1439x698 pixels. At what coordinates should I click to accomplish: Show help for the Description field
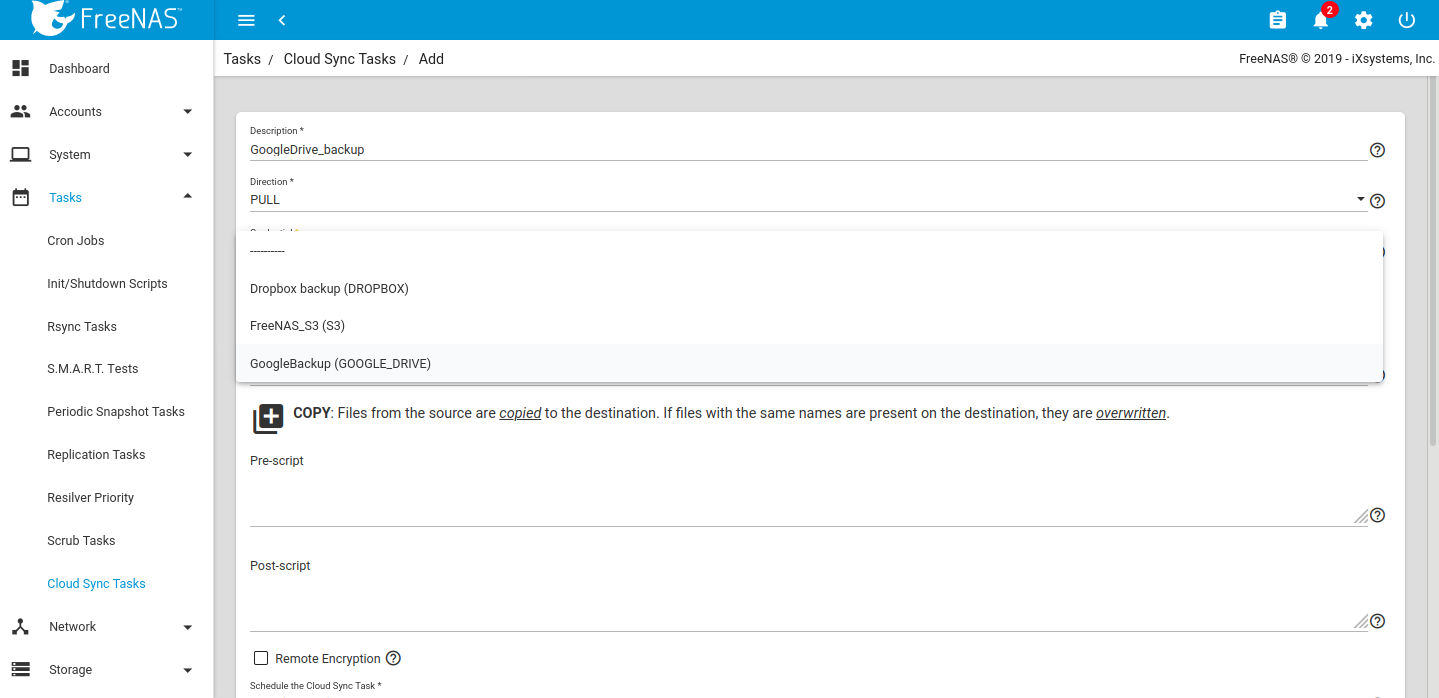point(1377,150)
